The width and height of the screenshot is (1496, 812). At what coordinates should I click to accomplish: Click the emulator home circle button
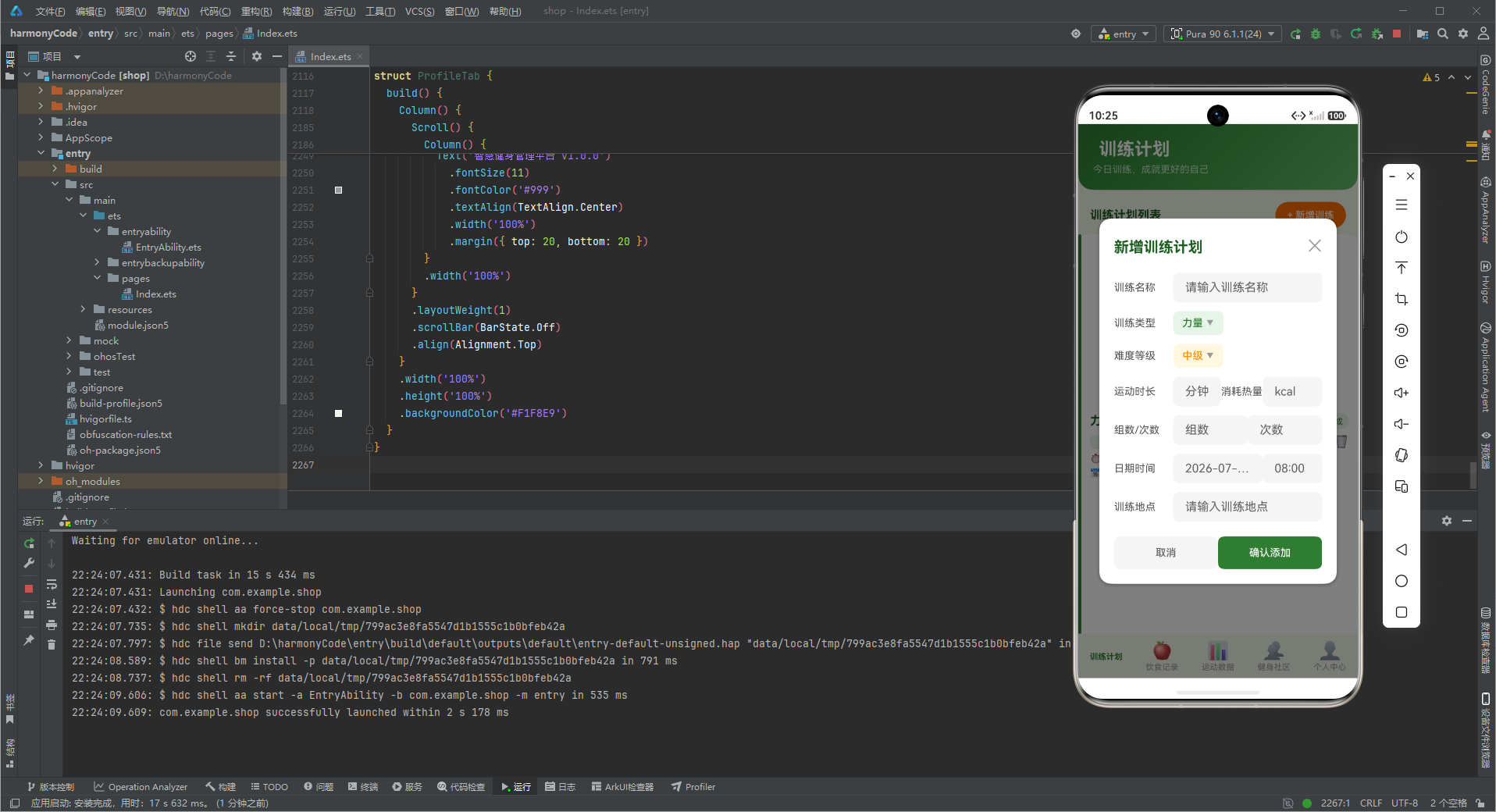coord(1402,581)
